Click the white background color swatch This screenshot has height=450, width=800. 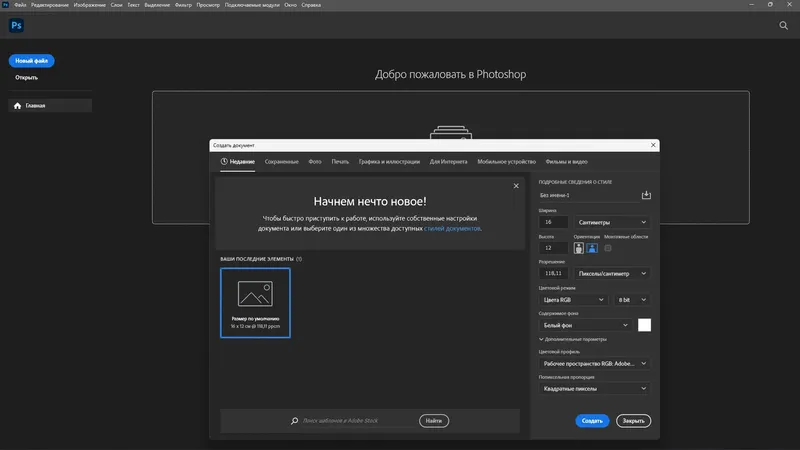click(644, 325)
